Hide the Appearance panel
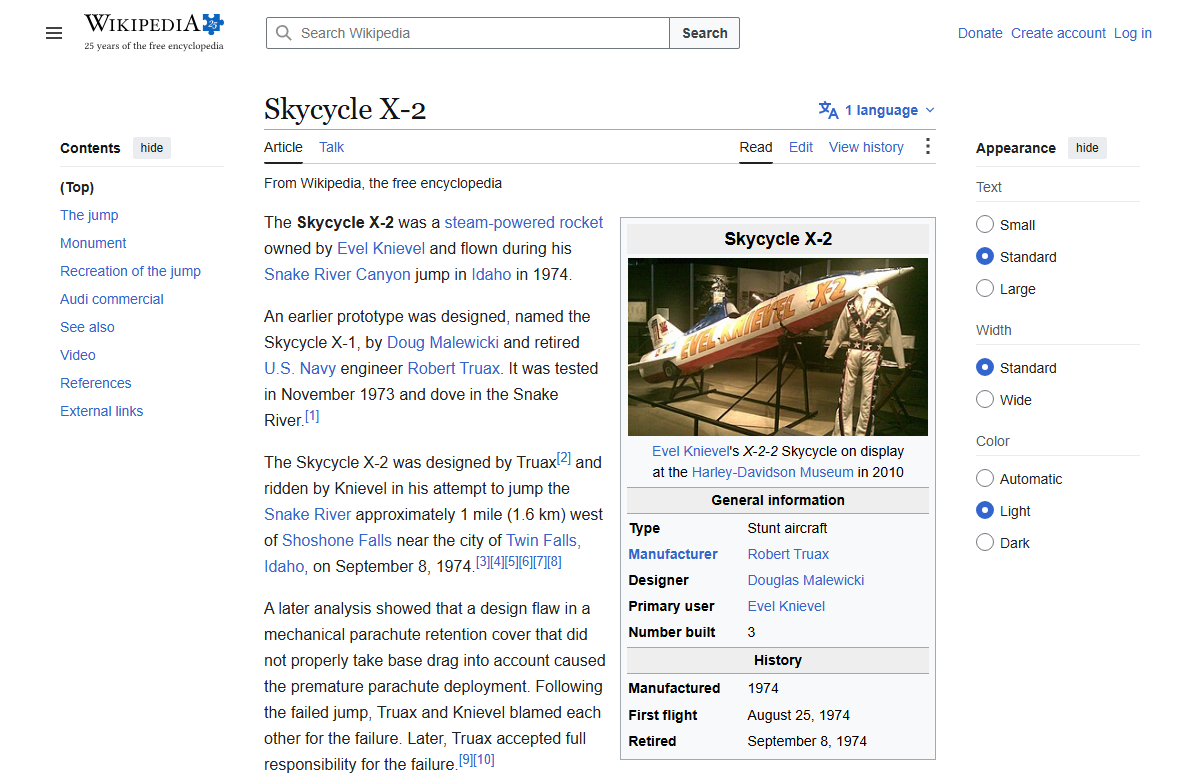The image size is (1200, 780). tap(1087, 148)
